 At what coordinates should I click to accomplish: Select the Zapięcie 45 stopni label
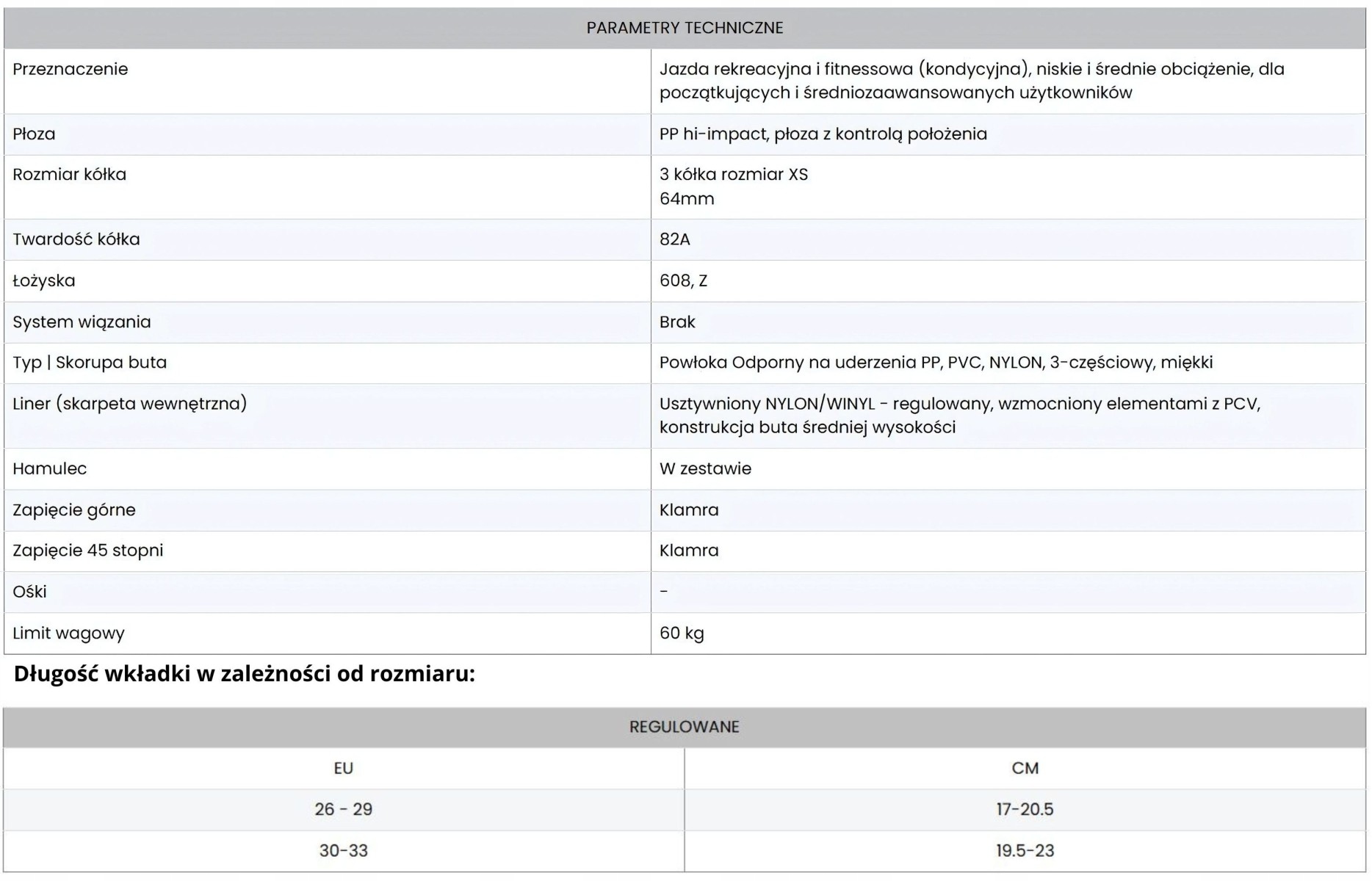[x=88, y=551]
